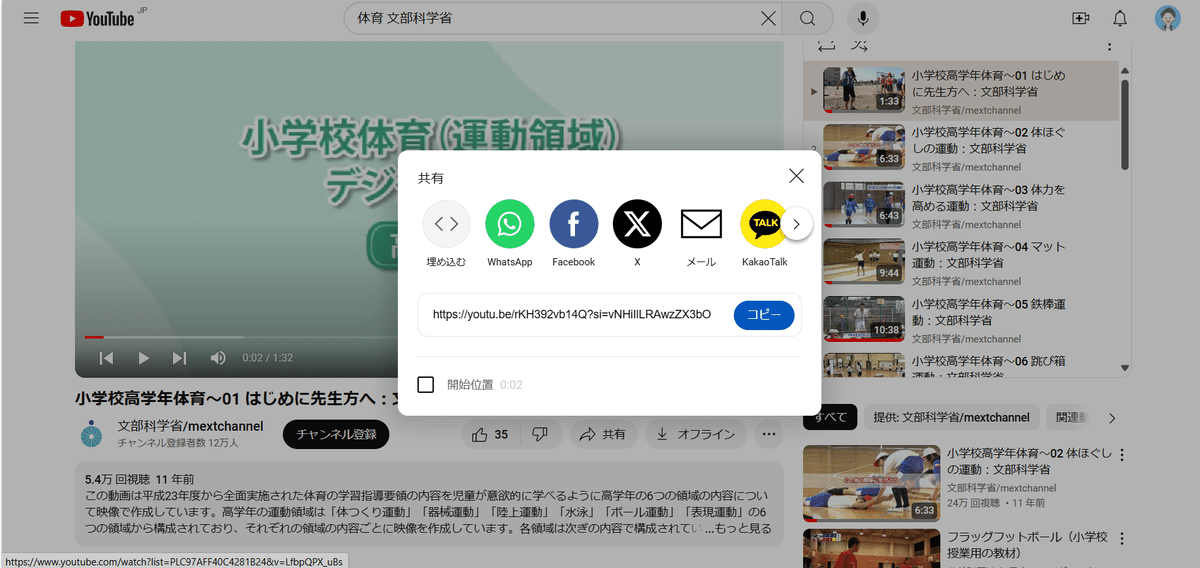Enable the start position checkbox
The height and width of the screenshot is (568, 1200).
pos(426,384)
